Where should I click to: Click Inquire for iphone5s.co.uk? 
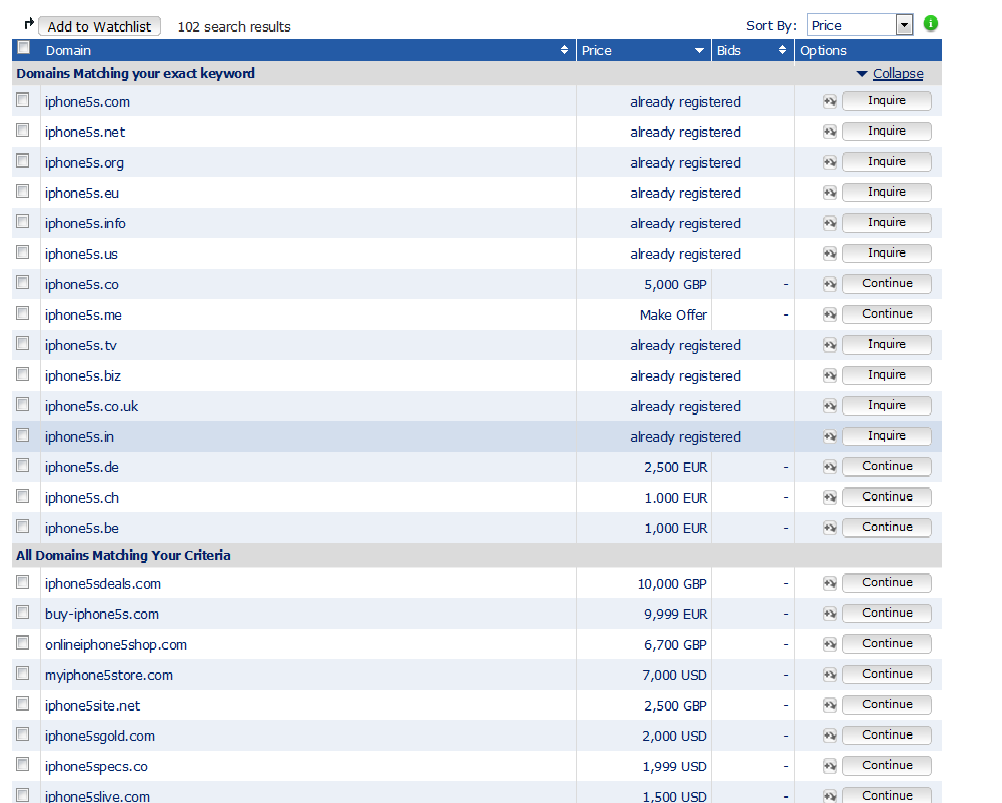coord(886,406)
